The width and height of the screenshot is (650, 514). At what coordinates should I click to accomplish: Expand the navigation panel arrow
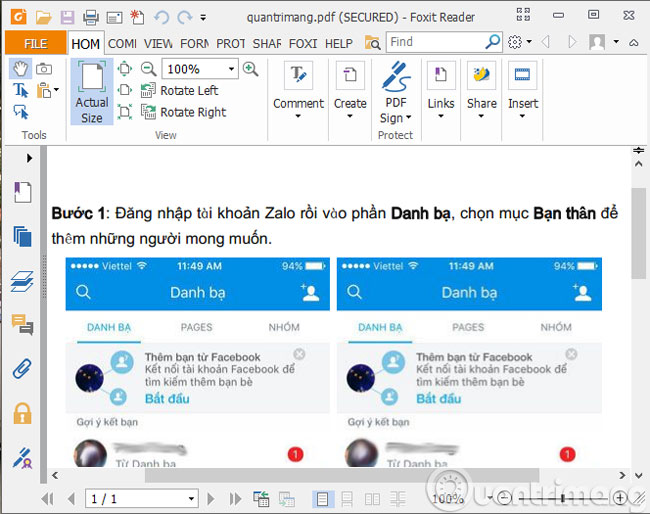(29, 158)
